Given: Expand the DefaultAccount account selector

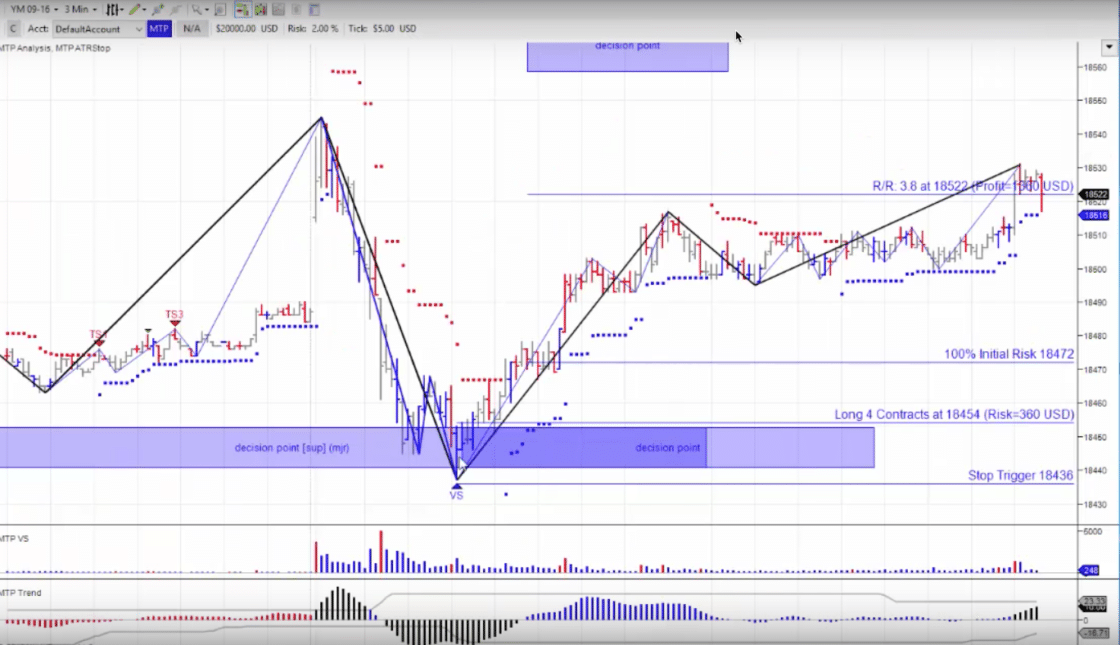Looking at the screenshot, I should [139, 28].
